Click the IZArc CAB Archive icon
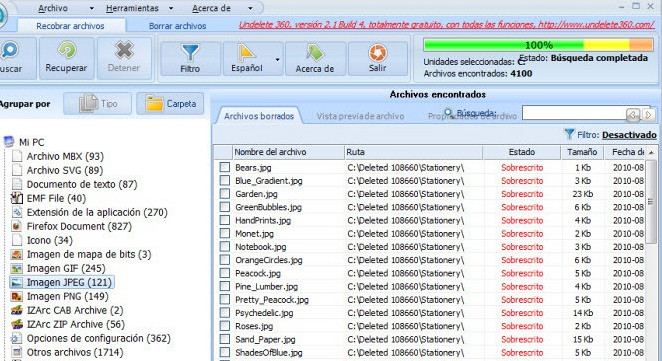This screenshot has height=361, width=662. pyautogui.click(x=17, y=310)
